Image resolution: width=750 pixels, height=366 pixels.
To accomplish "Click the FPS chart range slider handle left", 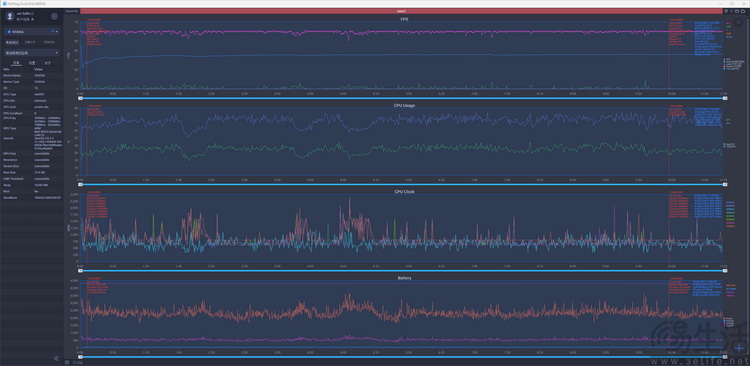I will pyautogui.click(x=81, y=98).
